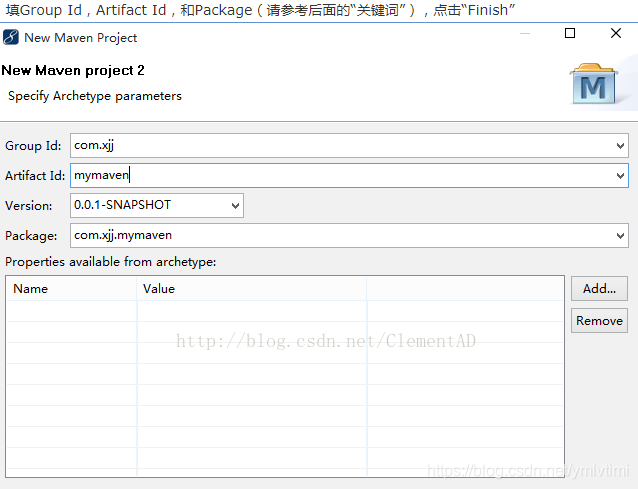Click the Spring Tool Suite window icon
Image resolution: width=638 pixels, height=489 pixels.
click(11, 37)
